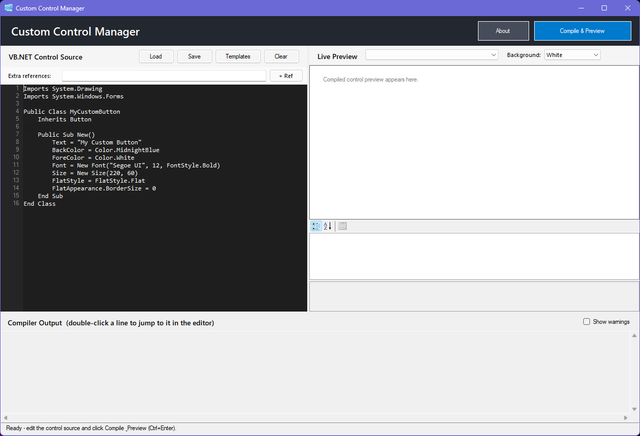640x436 pixels.
Task: Click the Compile & Preview button
Action: 582,31
